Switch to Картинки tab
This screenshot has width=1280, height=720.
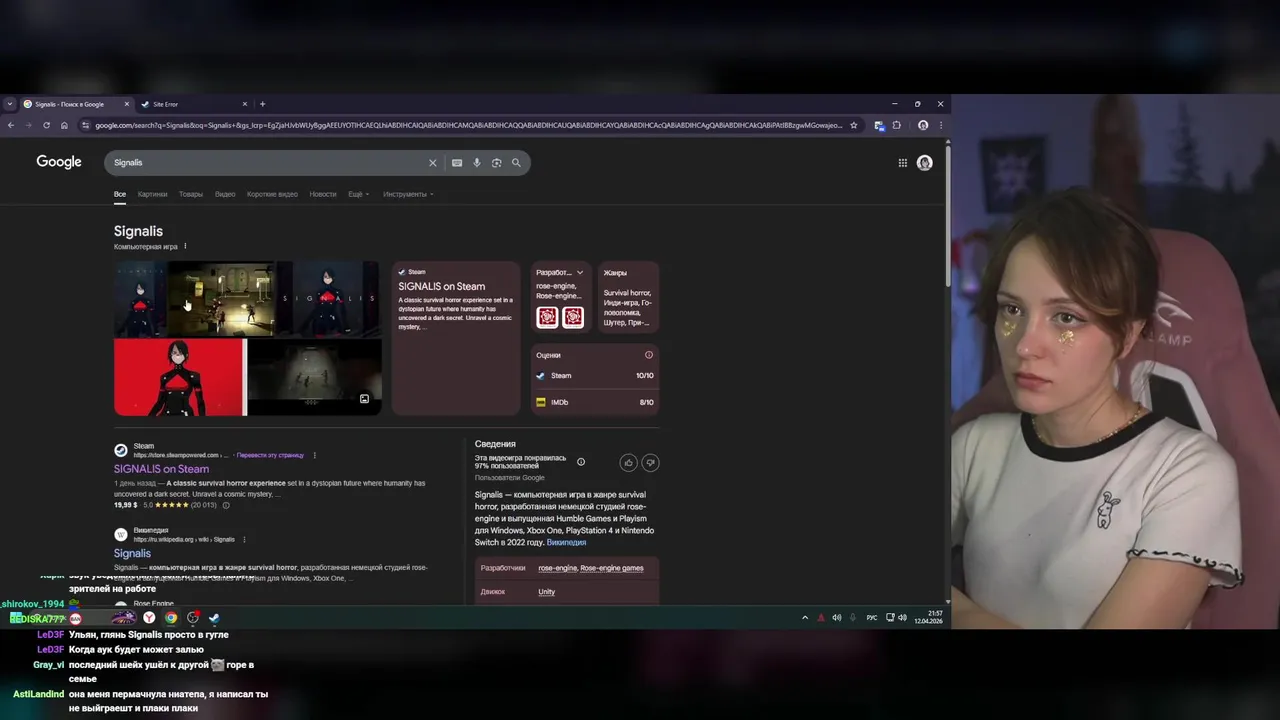153,194
